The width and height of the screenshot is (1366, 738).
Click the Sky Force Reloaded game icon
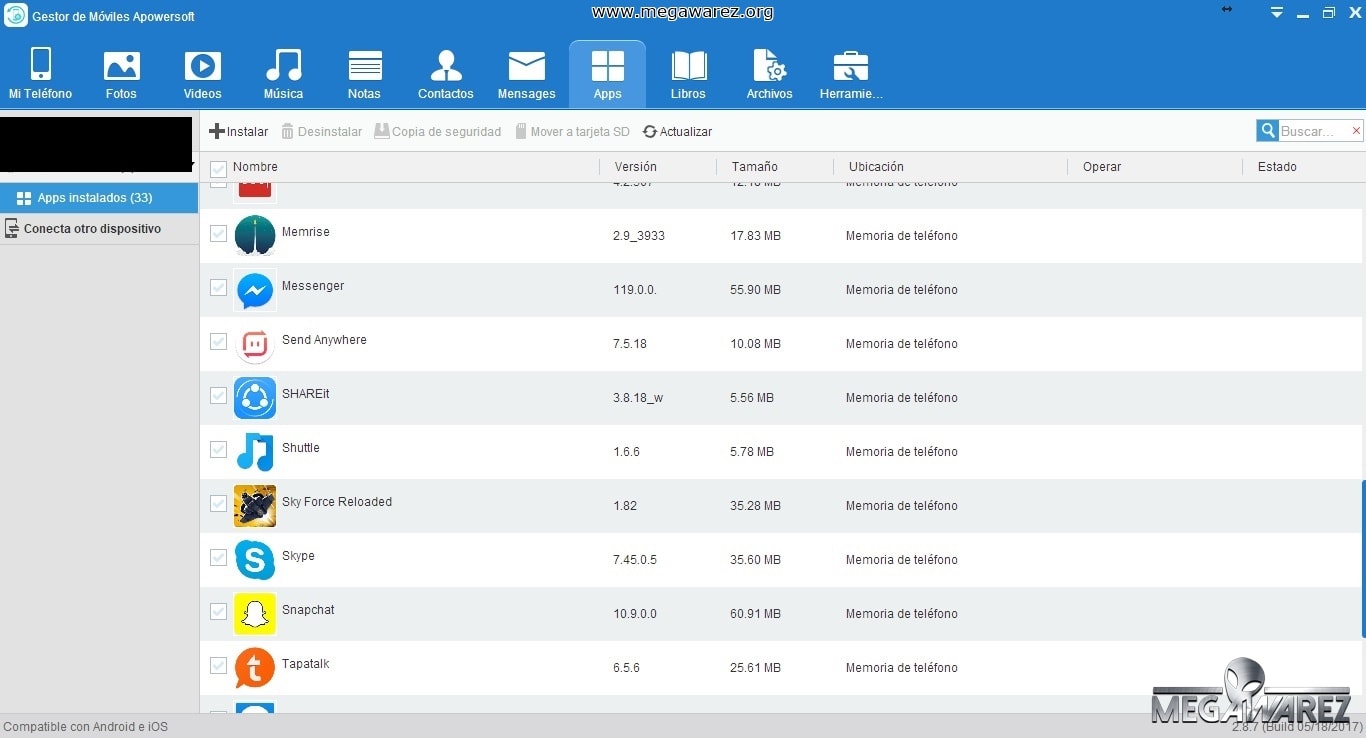(x=255, y=506)
